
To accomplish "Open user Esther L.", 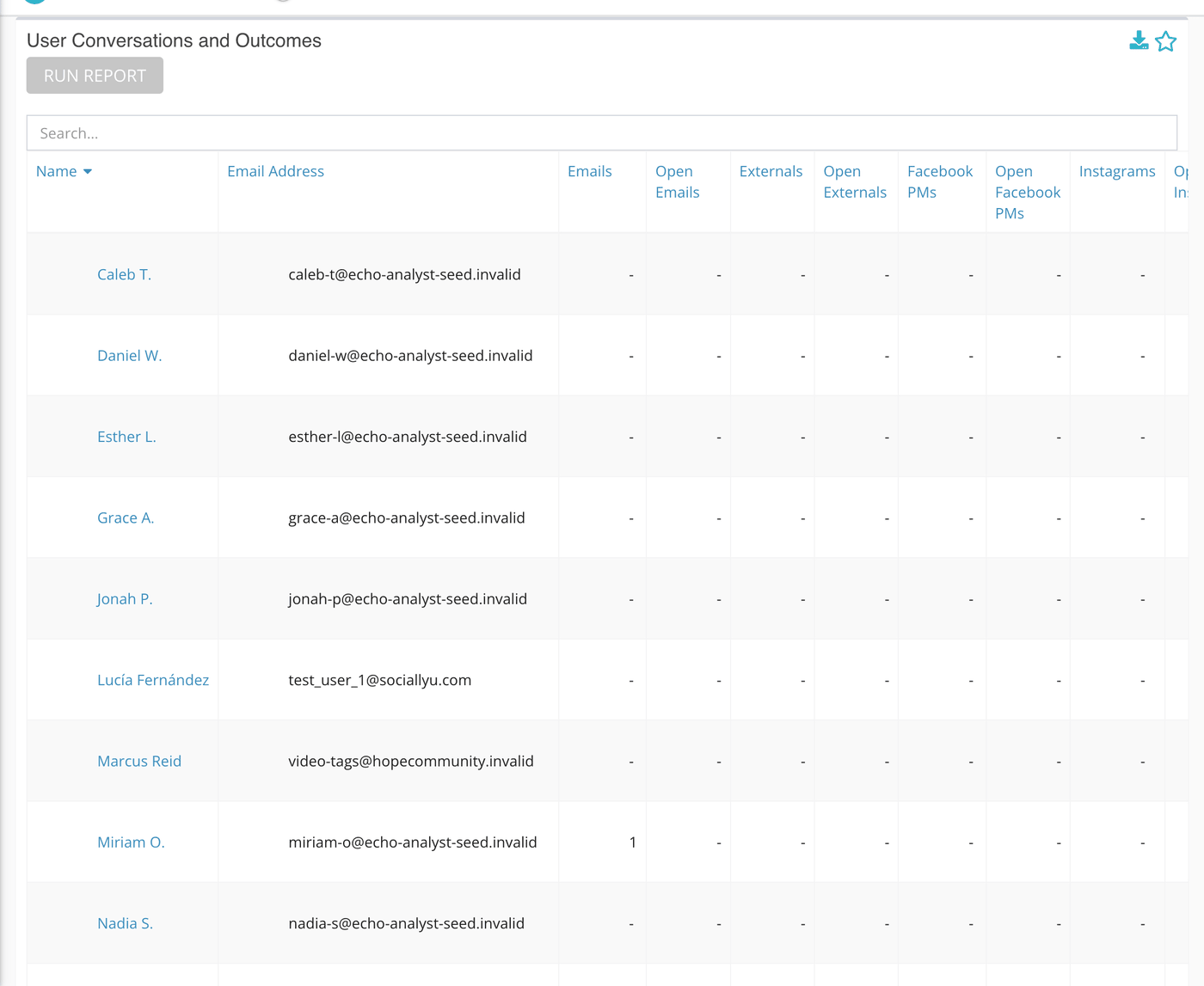I will (126, 437).
